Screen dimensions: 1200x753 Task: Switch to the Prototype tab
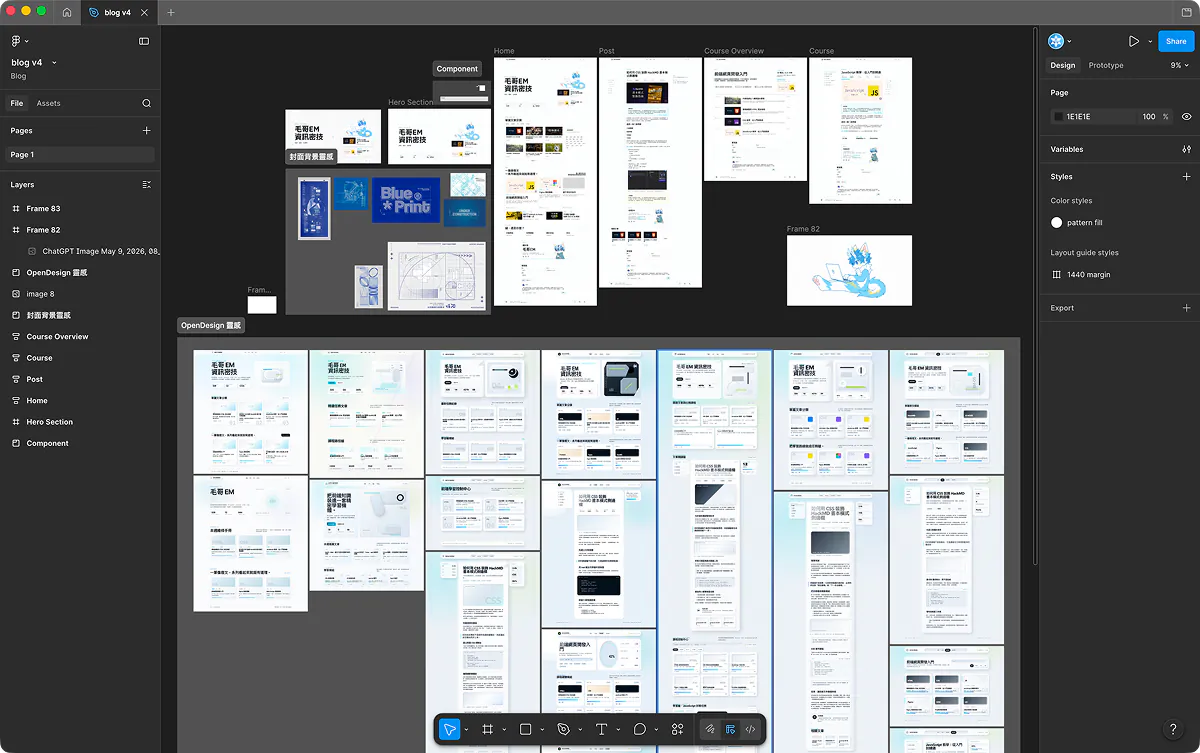[x=1106, y=65]
